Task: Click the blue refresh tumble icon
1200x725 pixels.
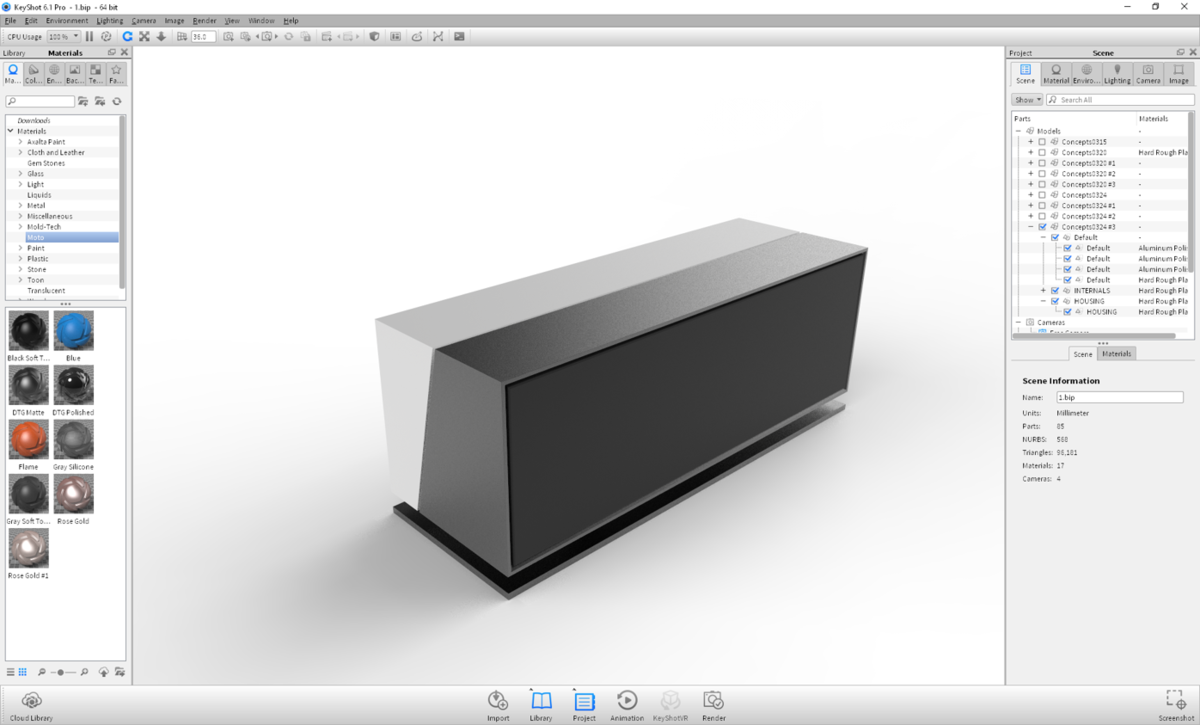Action: point(128,36)
